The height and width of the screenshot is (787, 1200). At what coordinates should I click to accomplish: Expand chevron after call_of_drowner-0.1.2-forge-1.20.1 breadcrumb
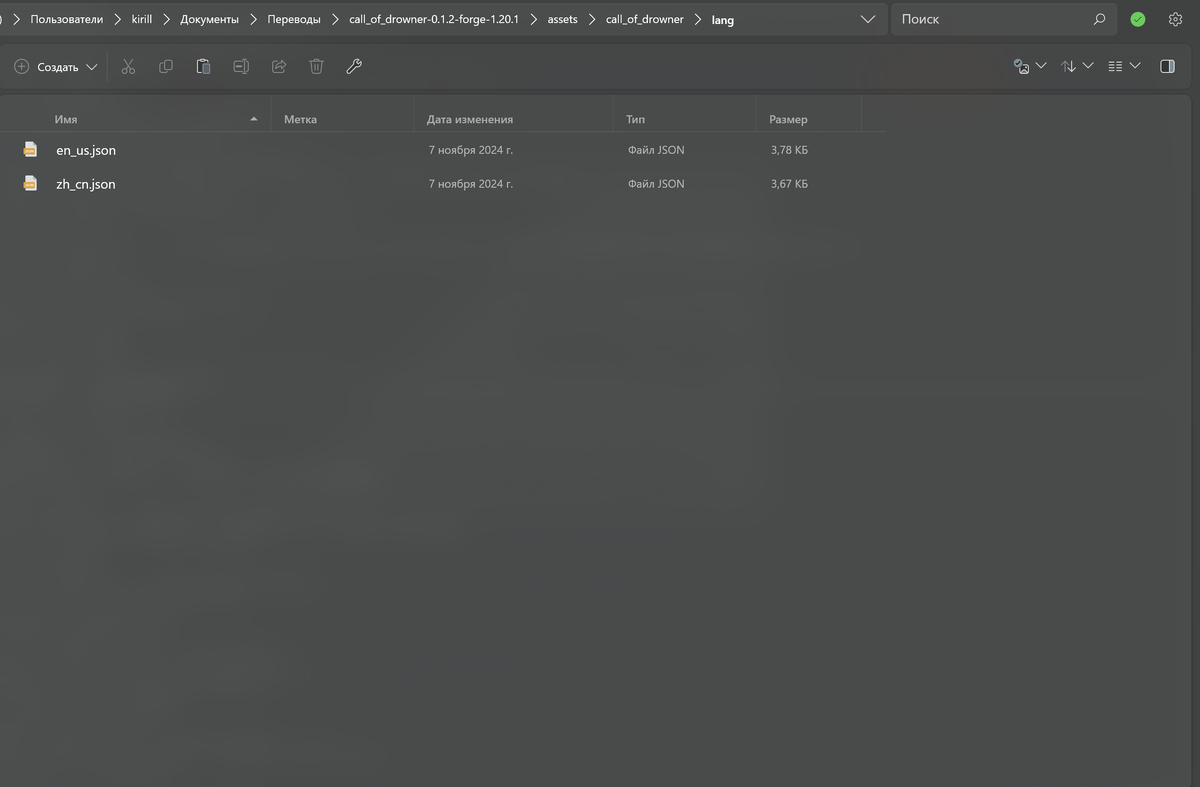pyautogui.click(x=533, y=19)
